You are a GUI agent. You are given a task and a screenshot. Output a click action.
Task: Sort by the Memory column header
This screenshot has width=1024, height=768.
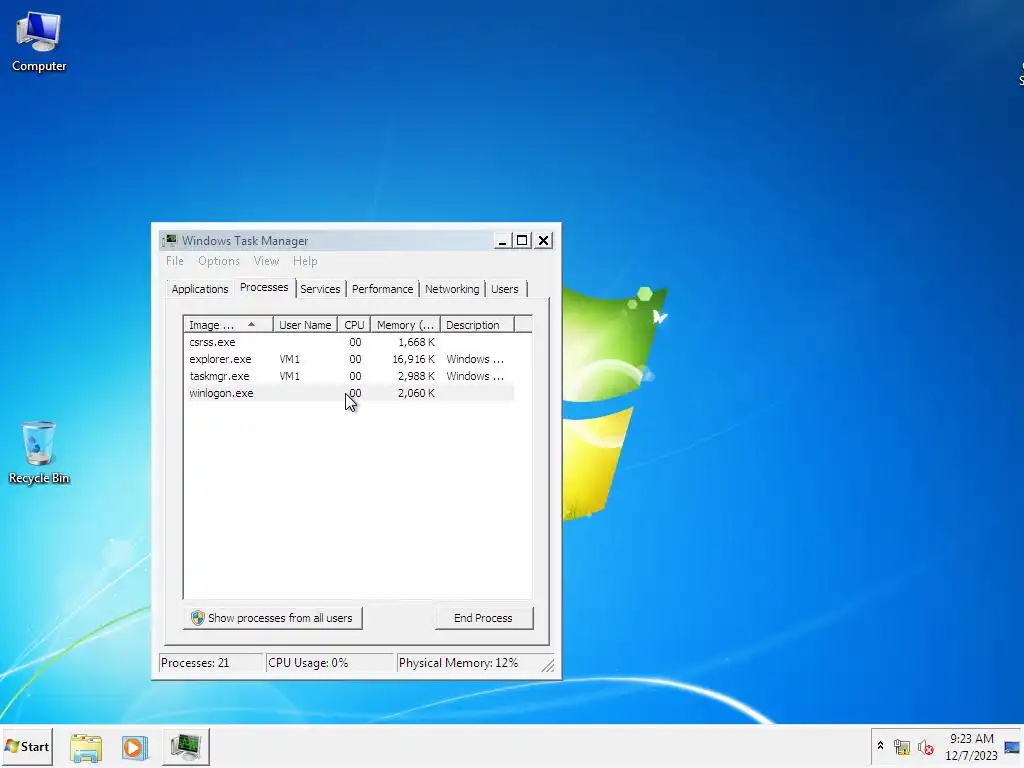pos(405,325)
